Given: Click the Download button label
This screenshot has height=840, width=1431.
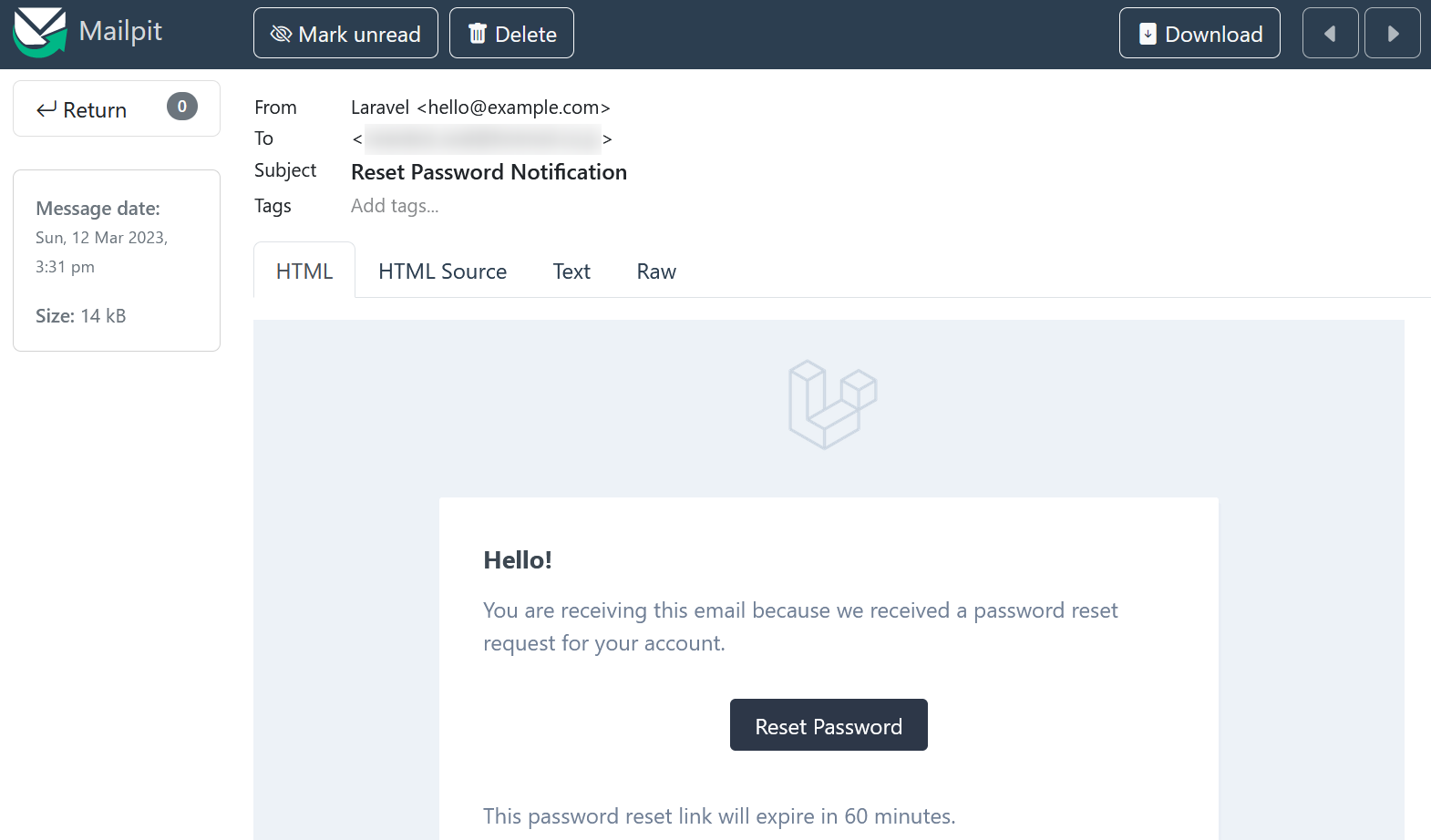Looking at the screenshot, I should pyautogui.click(x=1214, y=35).
